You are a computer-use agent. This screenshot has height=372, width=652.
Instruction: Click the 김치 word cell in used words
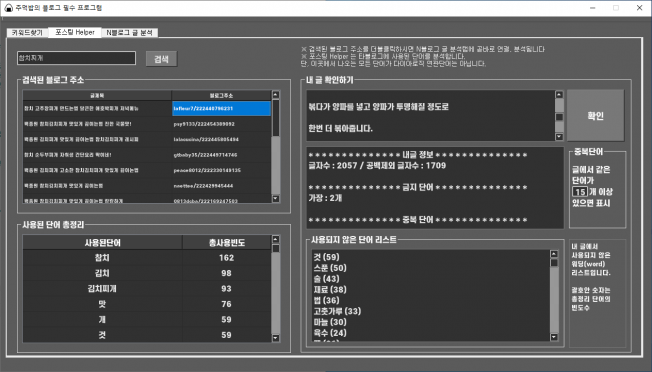pos(103,273)
